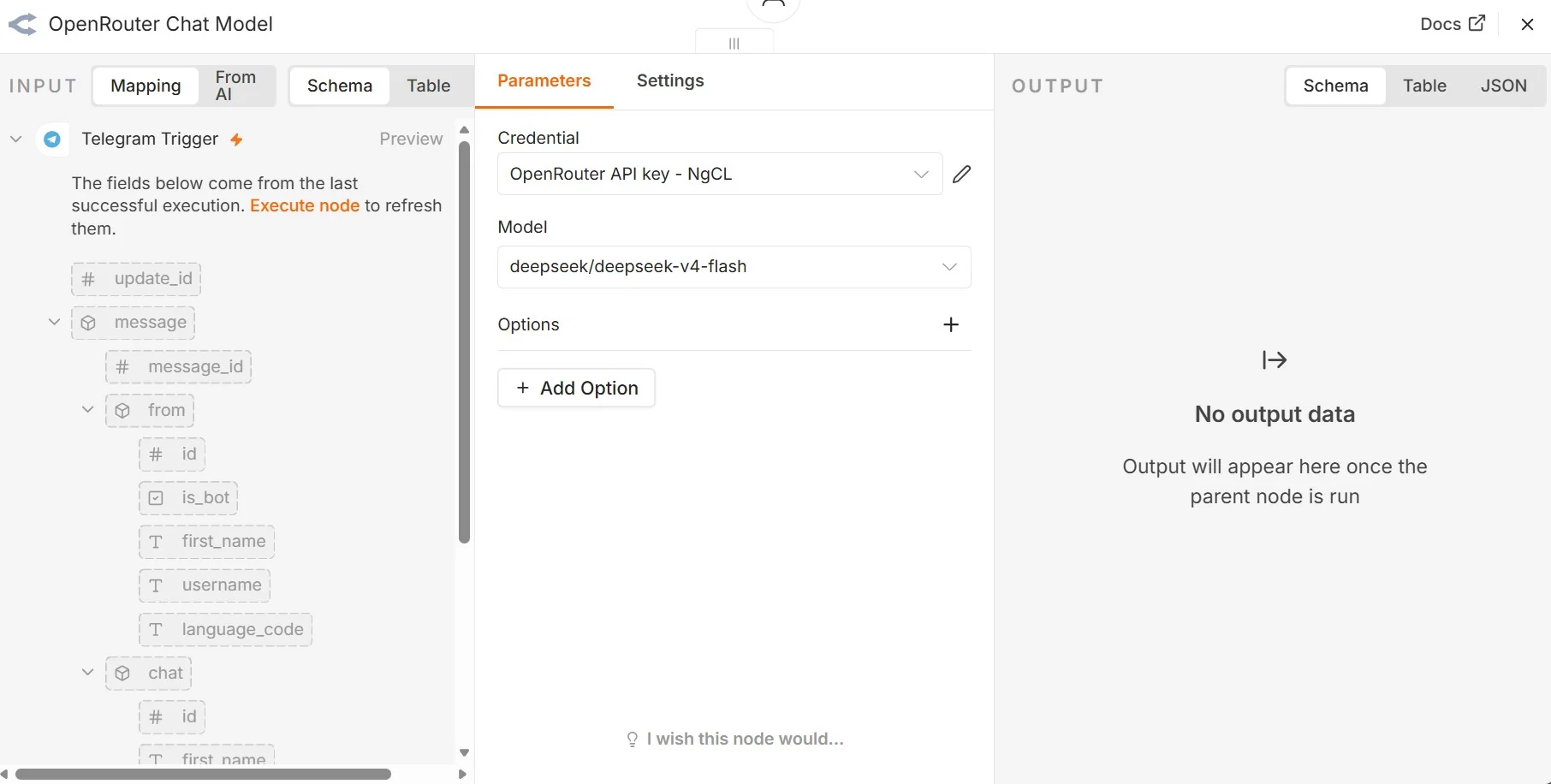Select the language_code field pill
Viewport: 1551px width, 784px height.
click(225, 630)
